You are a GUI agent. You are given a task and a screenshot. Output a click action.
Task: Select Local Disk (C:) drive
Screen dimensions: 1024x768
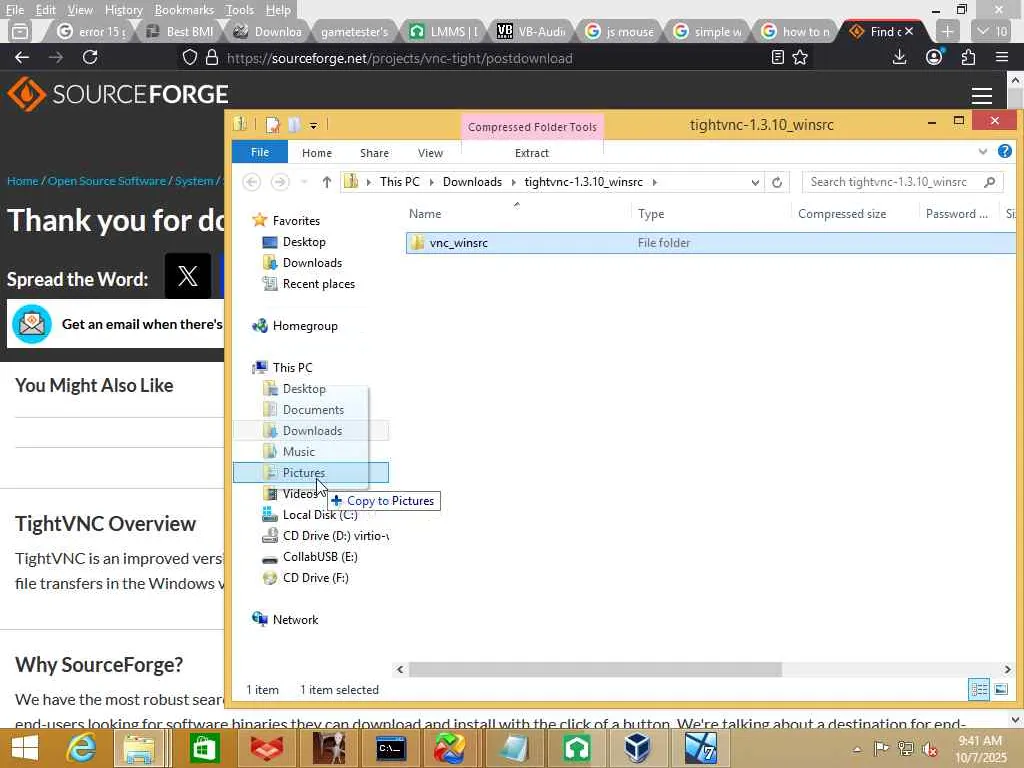tap(320, 515)
